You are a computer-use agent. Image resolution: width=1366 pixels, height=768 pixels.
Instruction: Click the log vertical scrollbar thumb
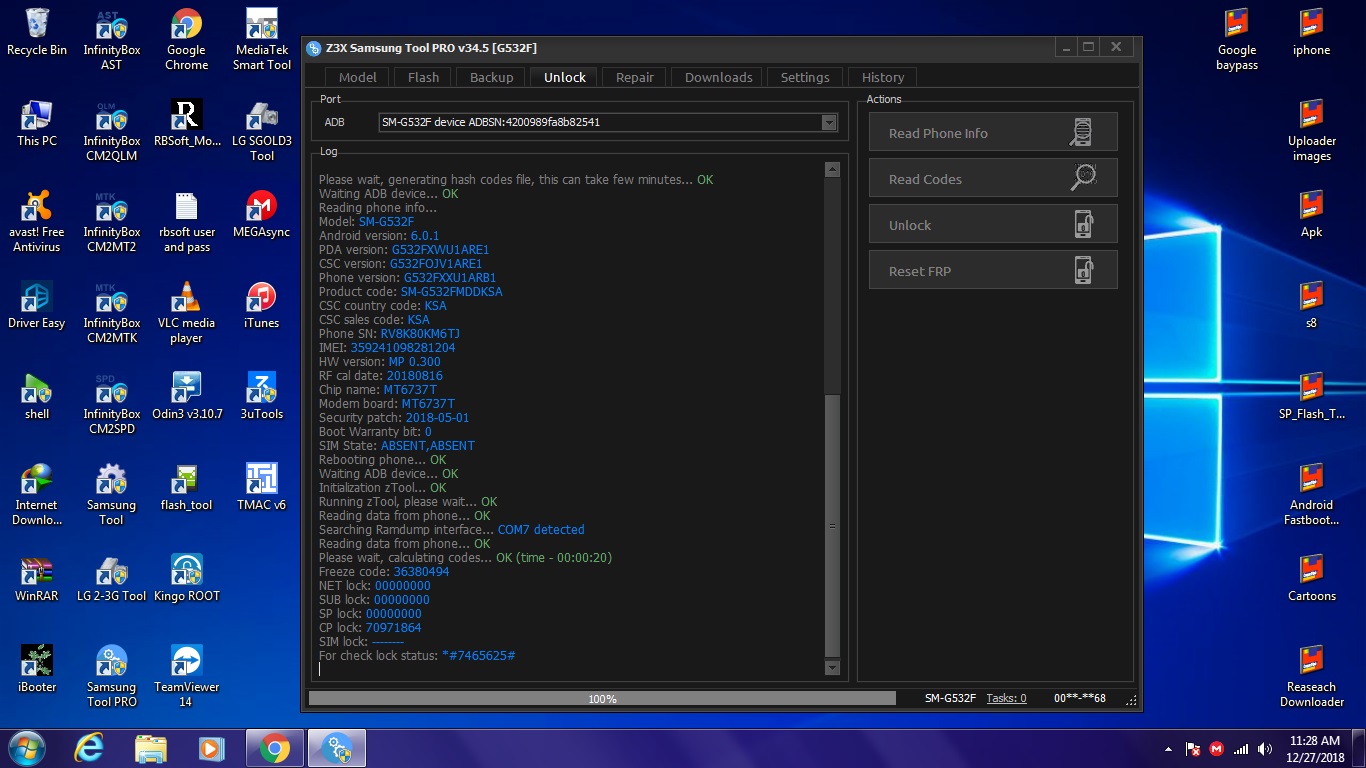click(x=832, y=525)
